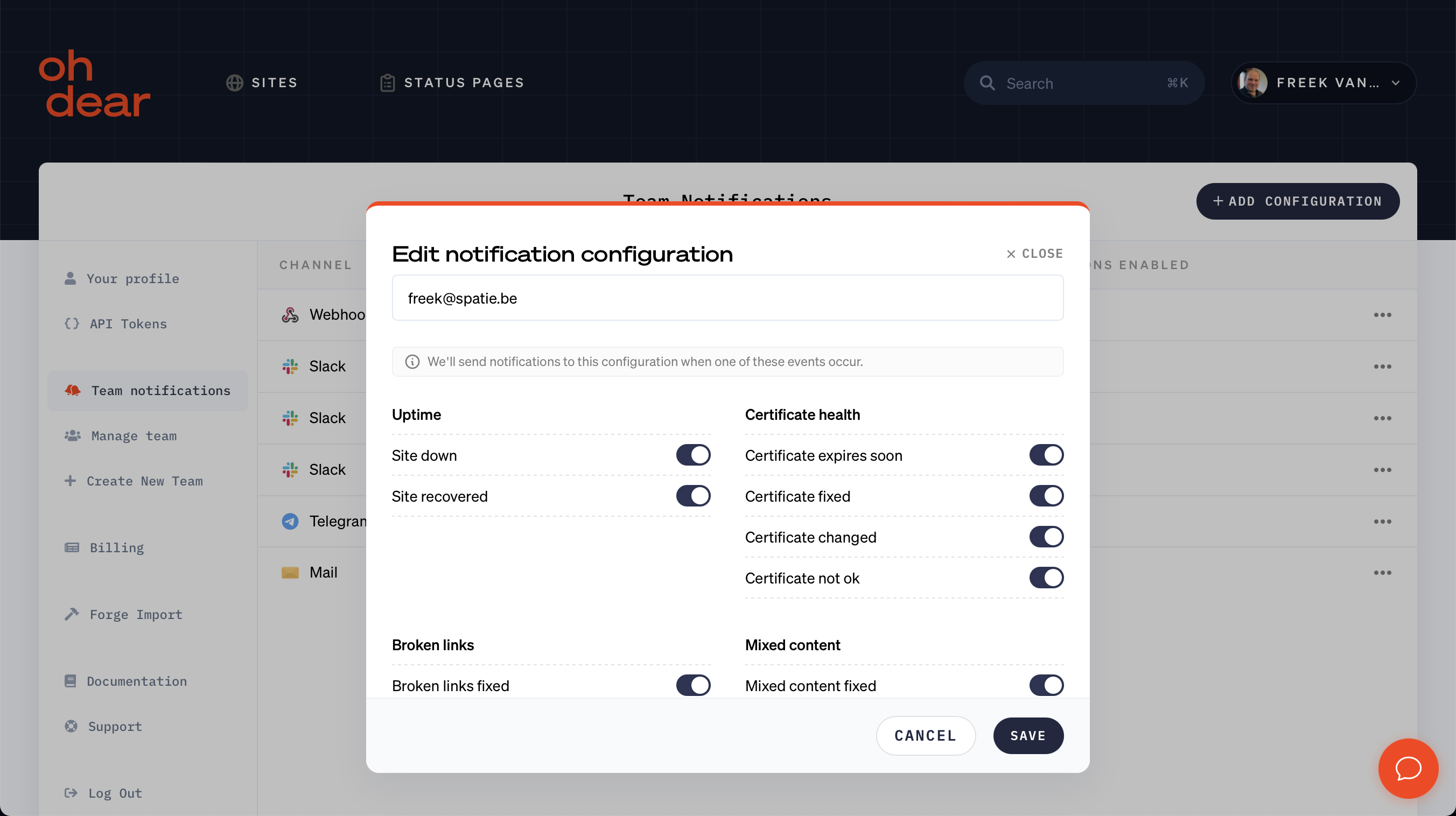The width and height of the screenshot is (1456, 816).
Task: Click the Telegram channel icon
Action: [290, 521]
